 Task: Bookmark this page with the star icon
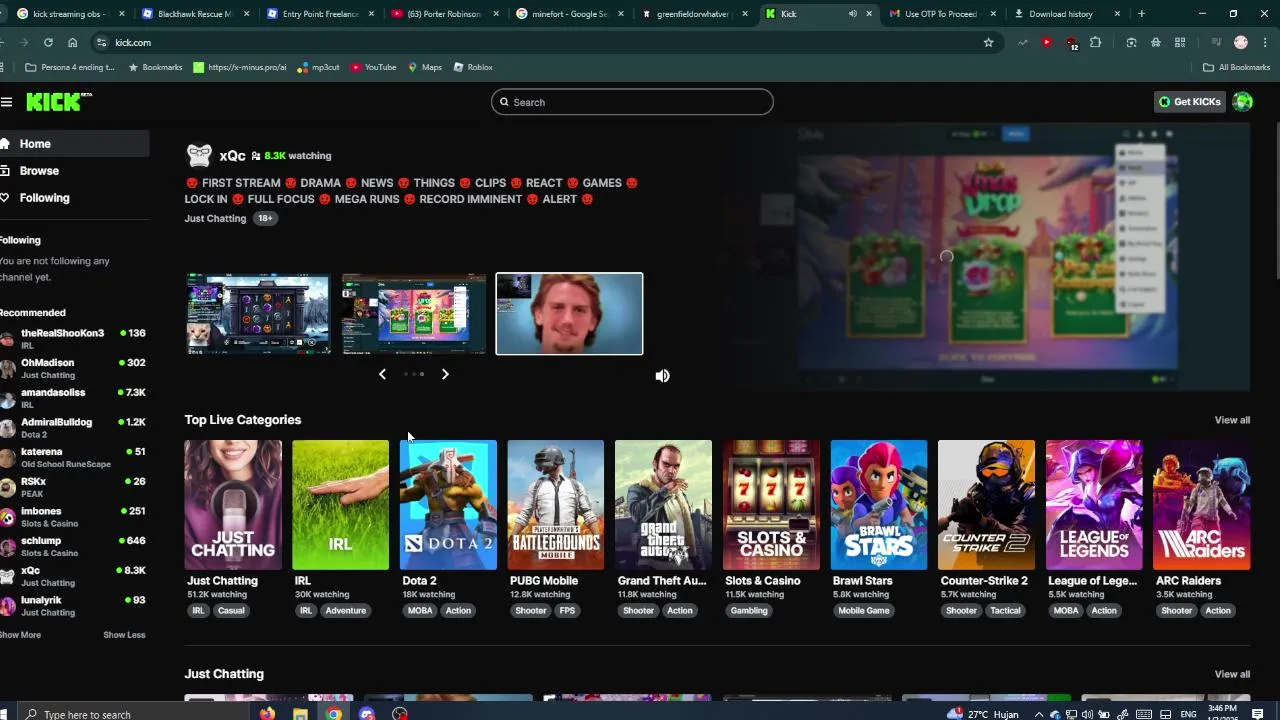click(988, 42)
